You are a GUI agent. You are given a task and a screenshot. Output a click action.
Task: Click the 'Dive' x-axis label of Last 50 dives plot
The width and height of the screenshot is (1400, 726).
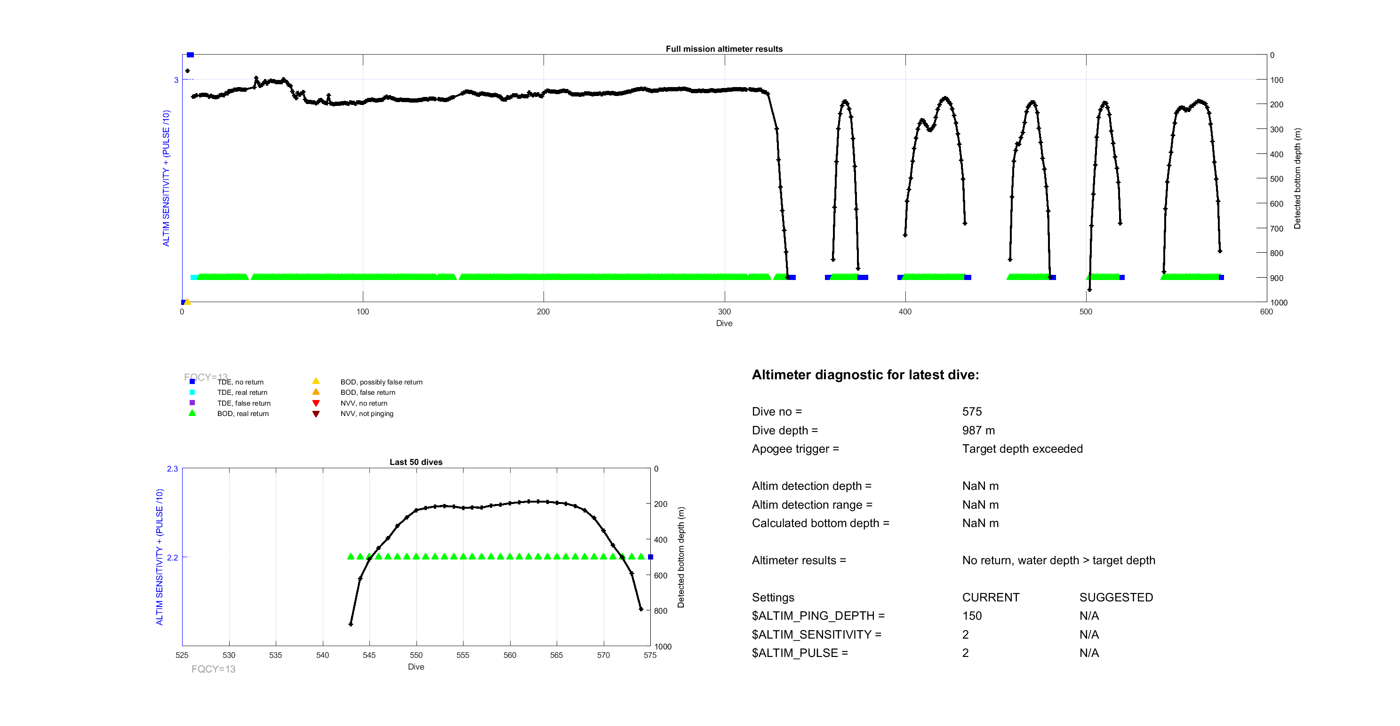[x=416, y=667]
